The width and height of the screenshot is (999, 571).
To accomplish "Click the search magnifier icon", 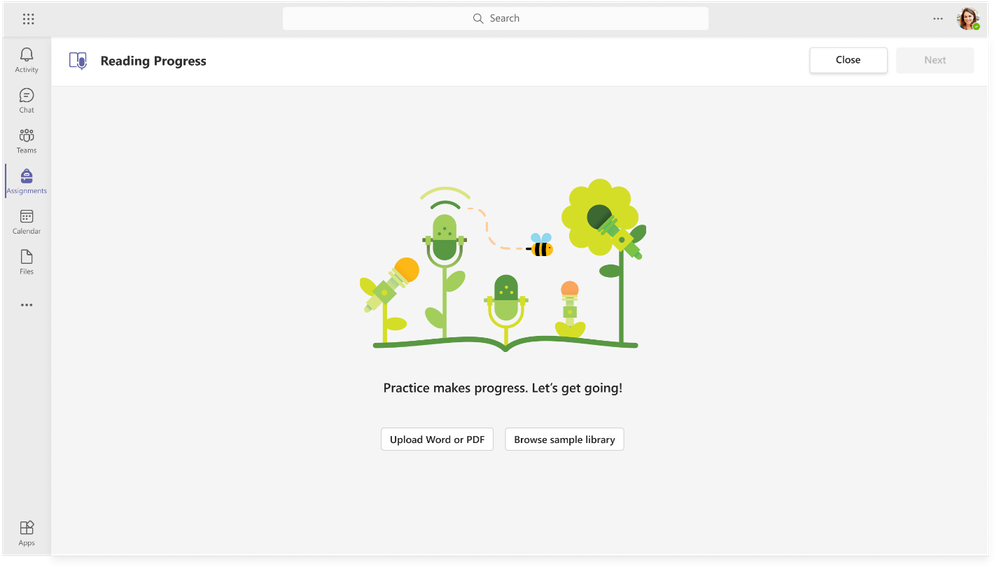I will coord(478,18).
